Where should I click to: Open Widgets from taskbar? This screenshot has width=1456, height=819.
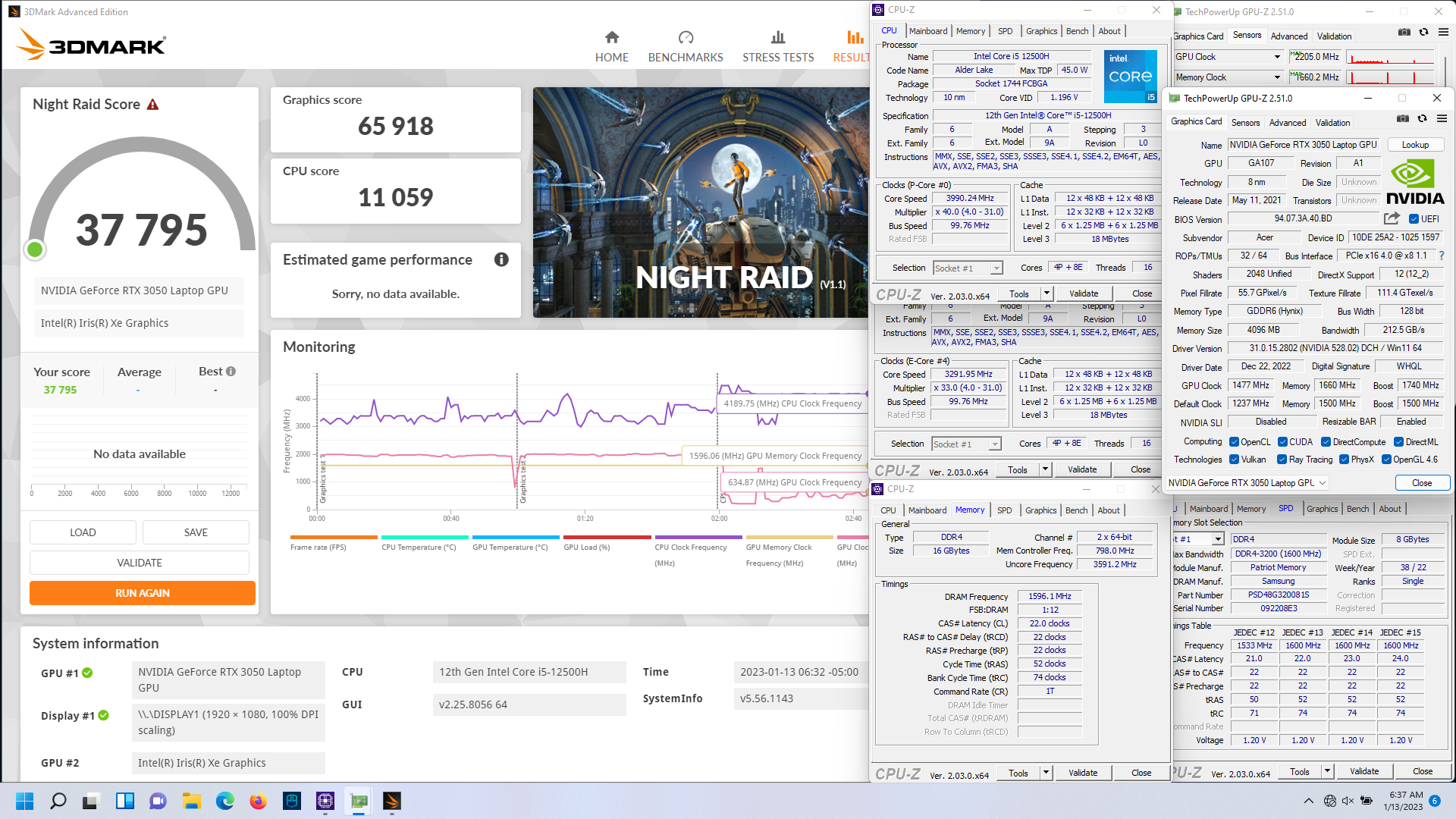[x=125, y=801]
